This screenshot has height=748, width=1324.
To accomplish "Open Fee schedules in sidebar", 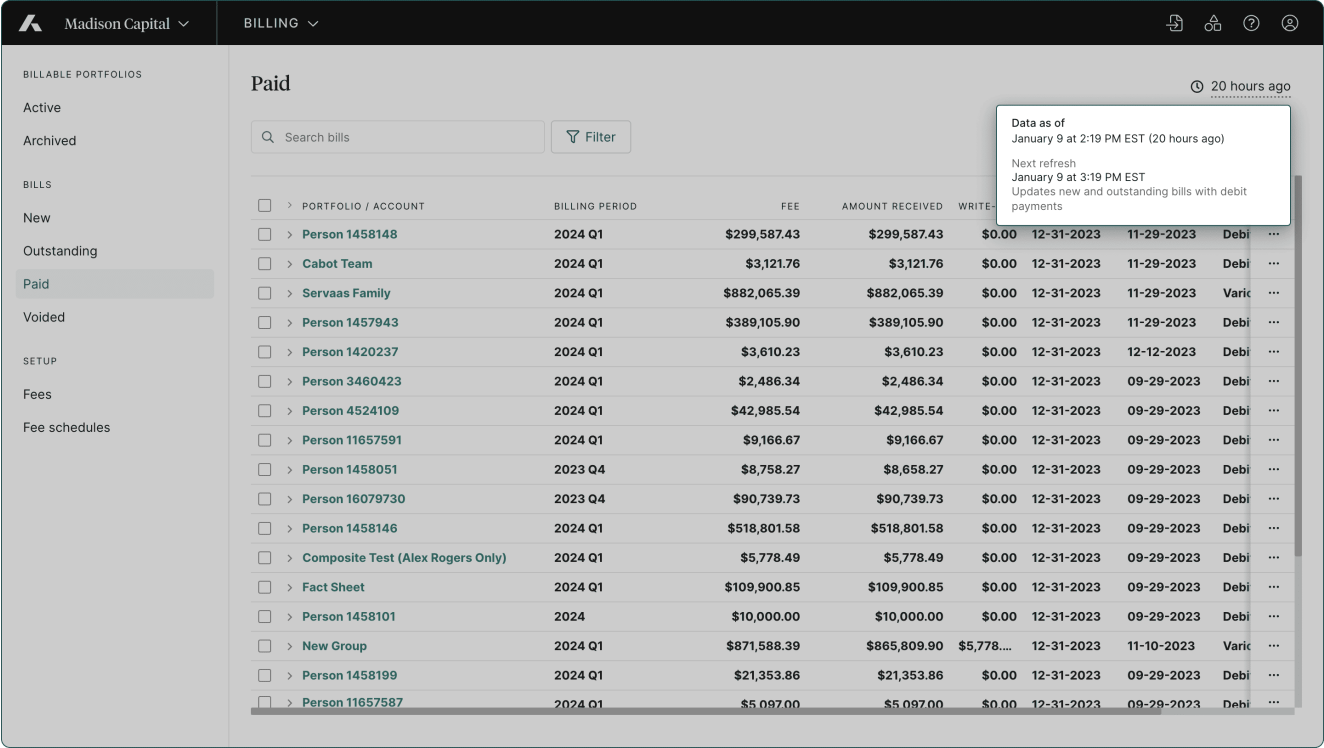I will [66, 427].
